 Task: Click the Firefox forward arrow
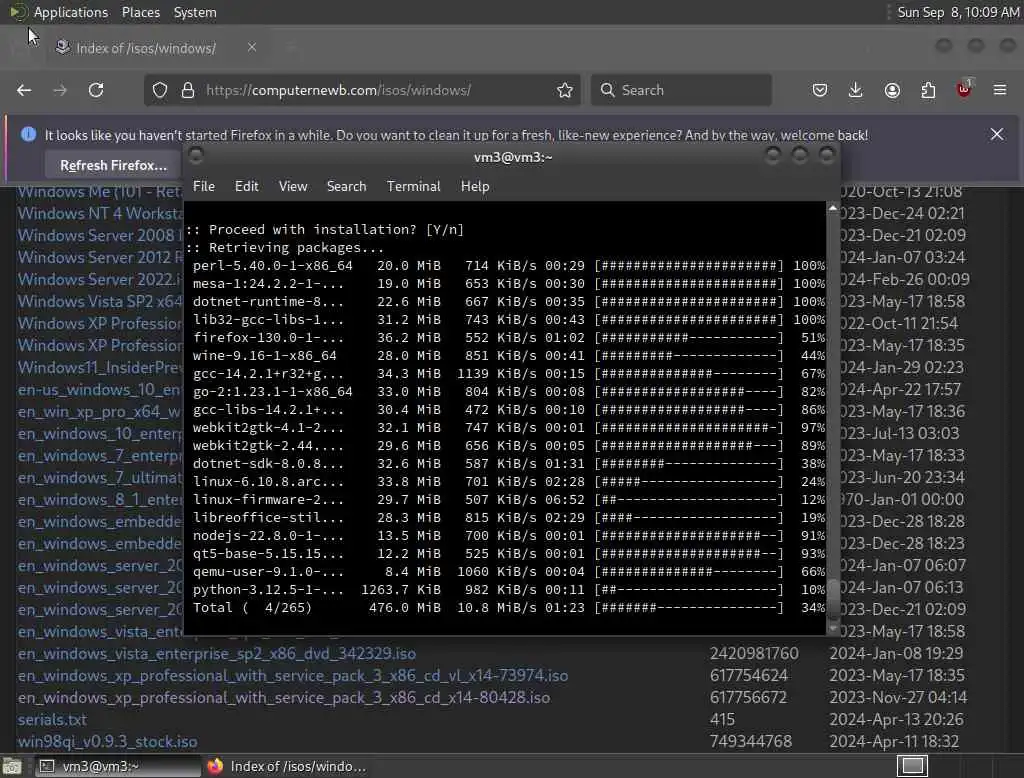coord(60,90)
